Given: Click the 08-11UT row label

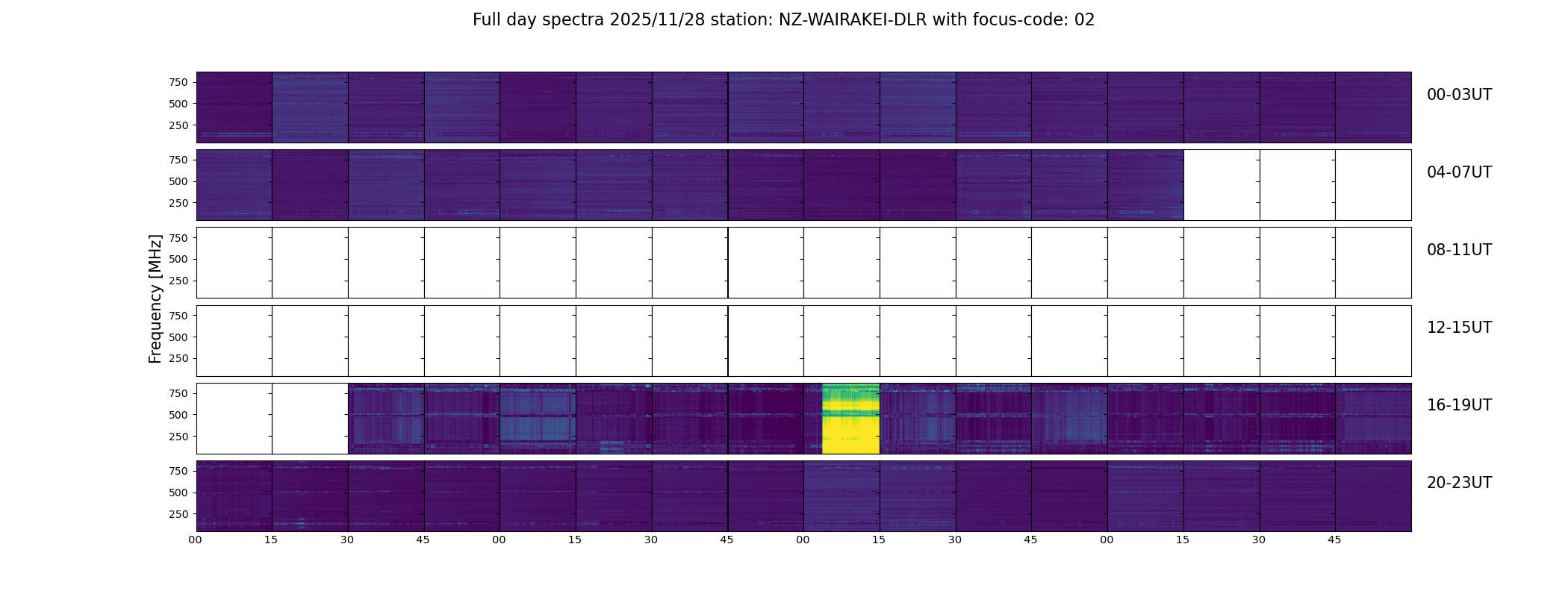Looking at the screenshot, I should [x=1459, y=250].
